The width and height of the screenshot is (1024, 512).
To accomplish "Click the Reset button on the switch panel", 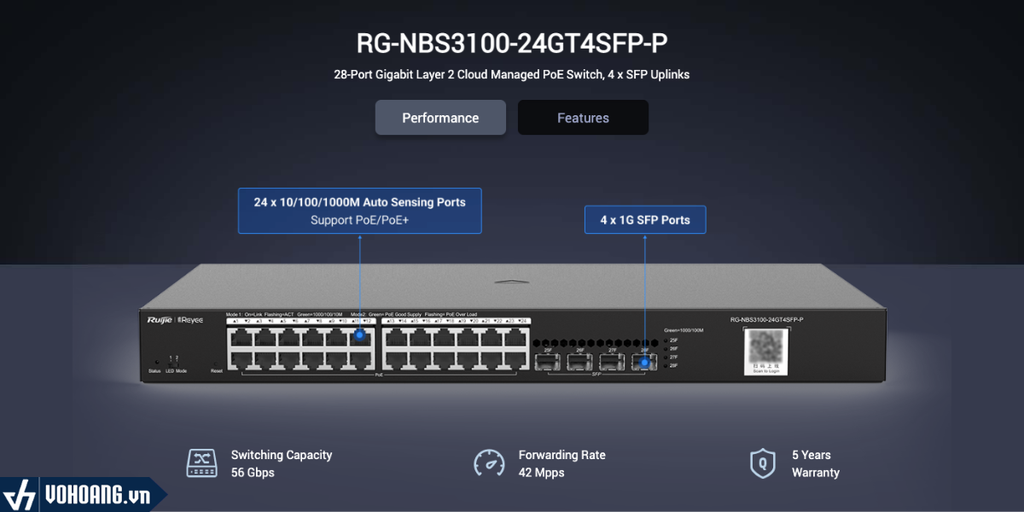I will [x=216, y=363].
